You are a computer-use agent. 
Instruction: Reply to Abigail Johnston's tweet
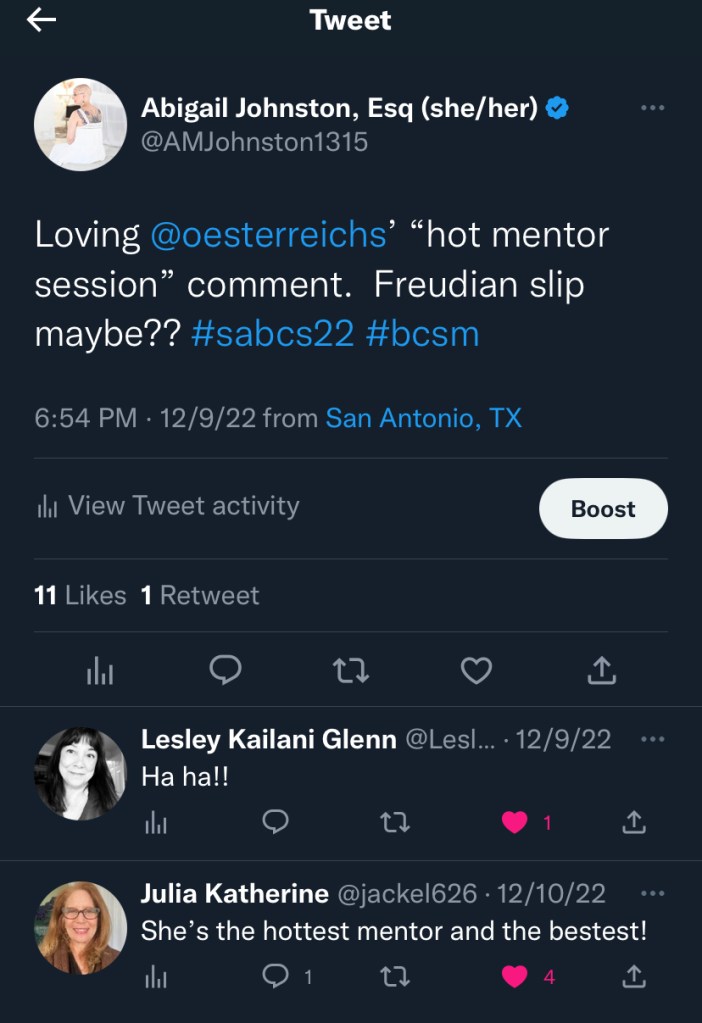226,672
